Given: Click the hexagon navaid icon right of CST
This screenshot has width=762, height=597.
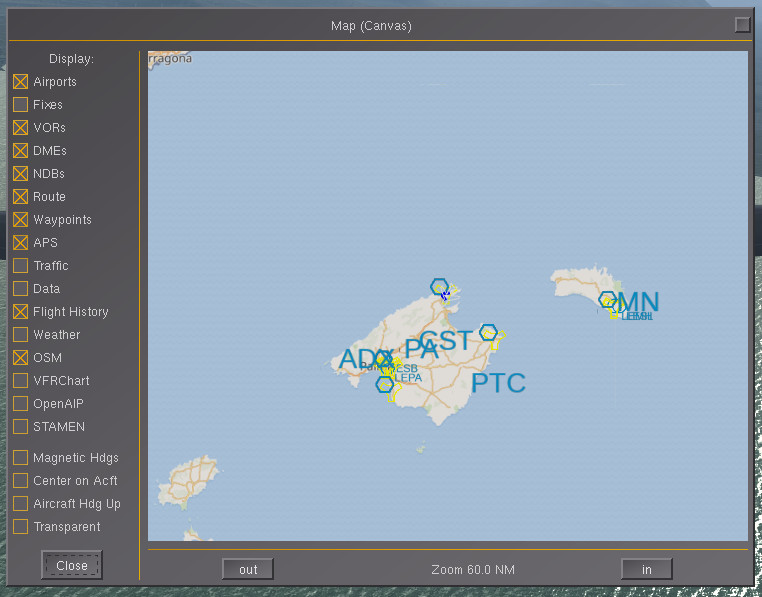Looking at the screenshot, I should [x=488, y=333].
